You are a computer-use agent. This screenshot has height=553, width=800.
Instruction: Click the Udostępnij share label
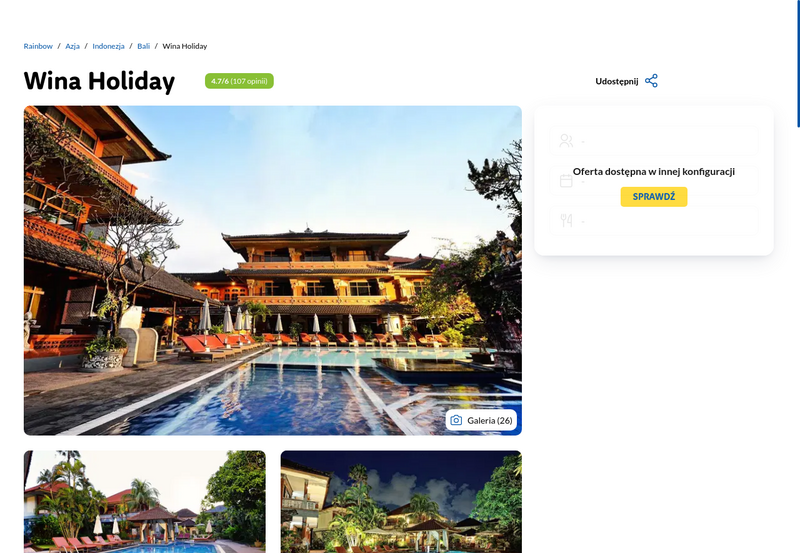[616, 81]
